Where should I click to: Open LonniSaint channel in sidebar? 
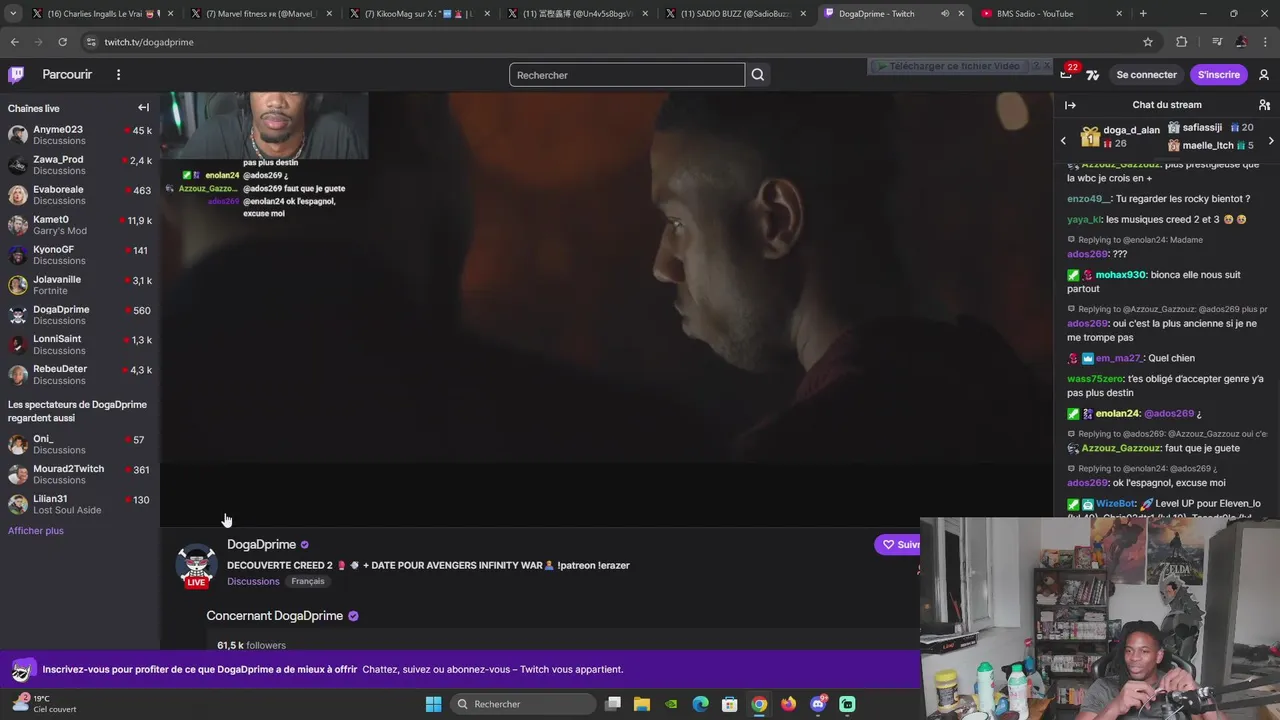click(80, 344)
